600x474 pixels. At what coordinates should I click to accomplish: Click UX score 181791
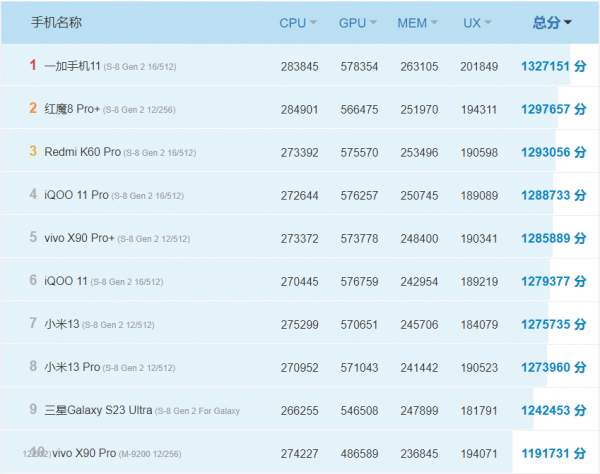point(479,410)
